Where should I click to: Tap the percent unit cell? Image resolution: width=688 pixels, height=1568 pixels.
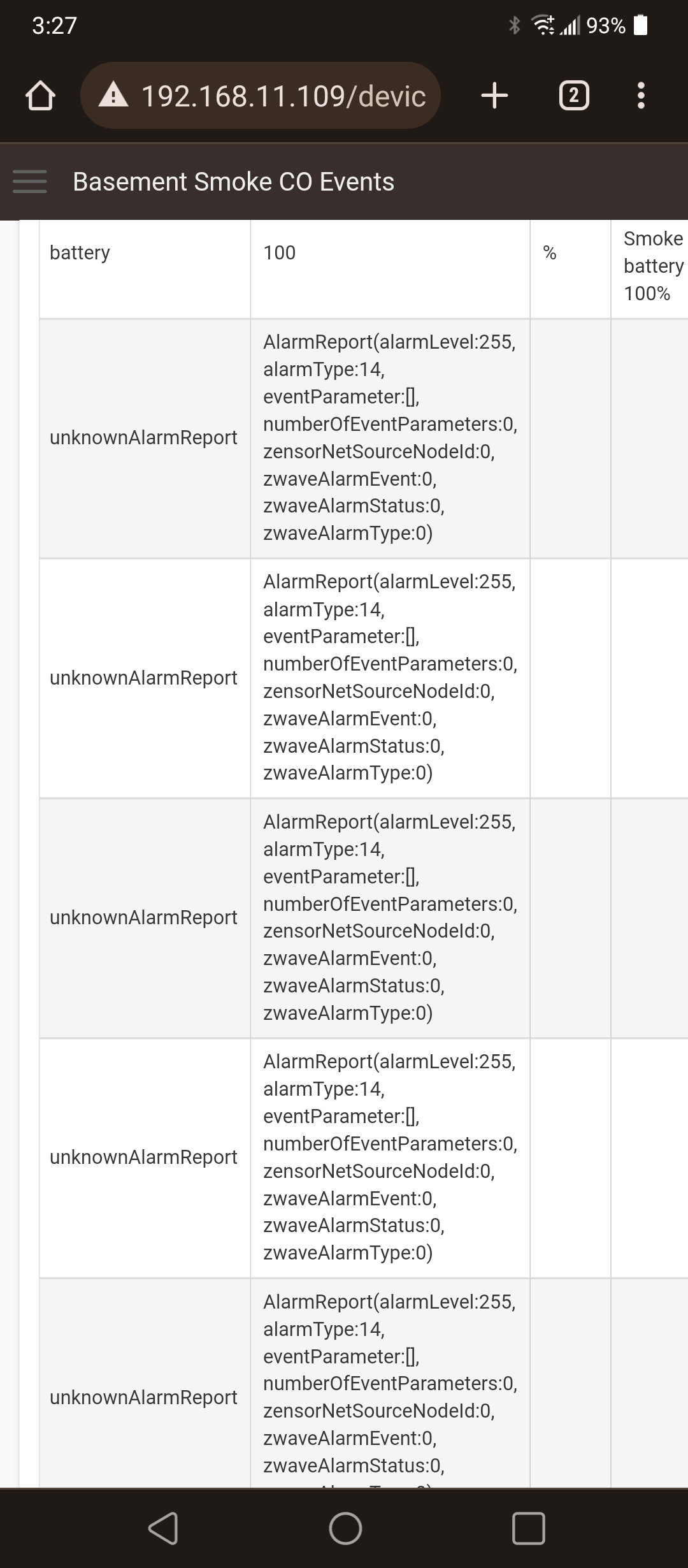[570, 269]
